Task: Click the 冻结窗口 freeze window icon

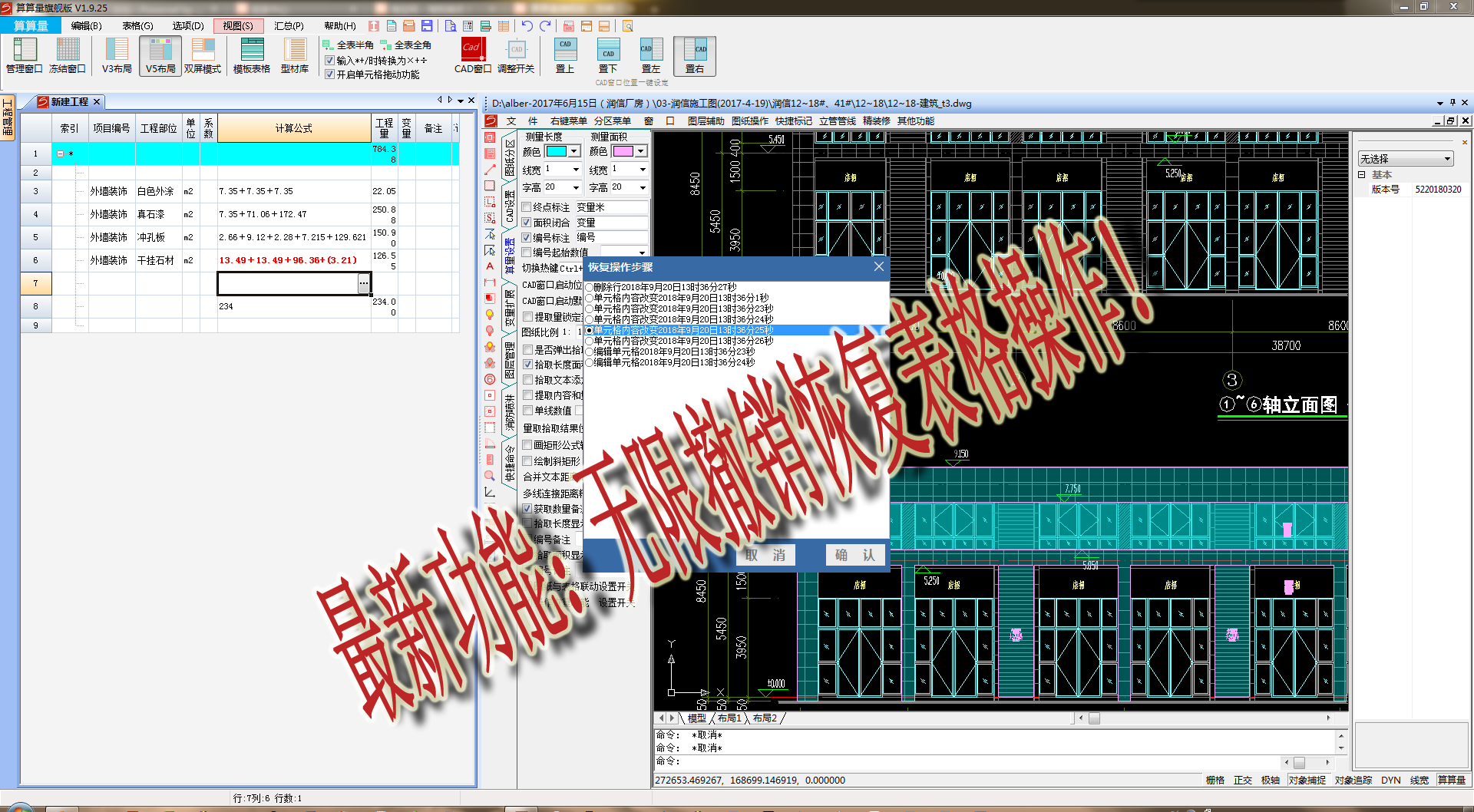Action: (68, 55)
